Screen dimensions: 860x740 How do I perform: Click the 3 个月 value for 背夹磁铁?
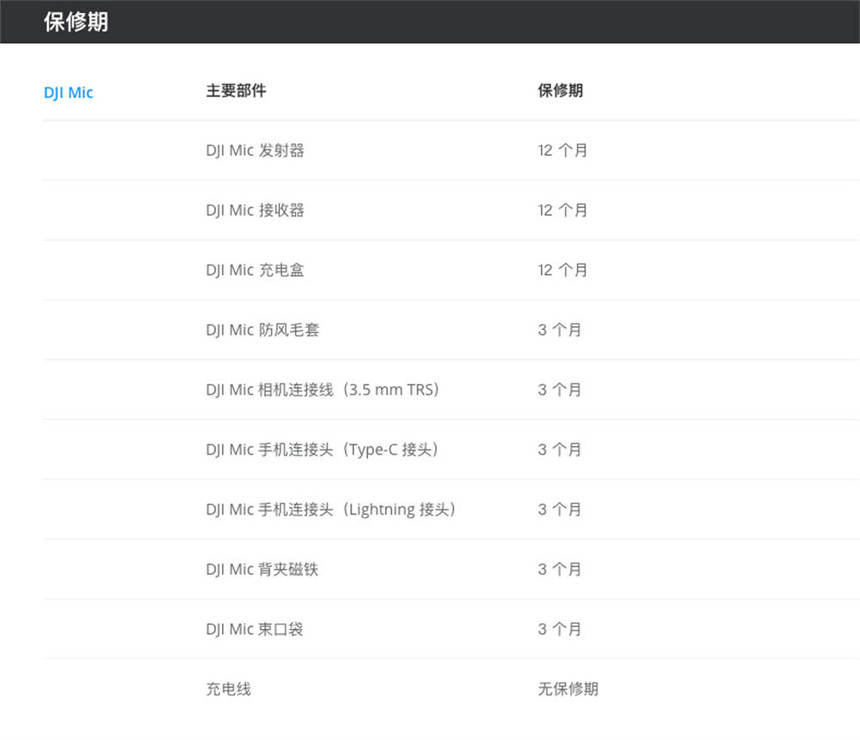559,569
